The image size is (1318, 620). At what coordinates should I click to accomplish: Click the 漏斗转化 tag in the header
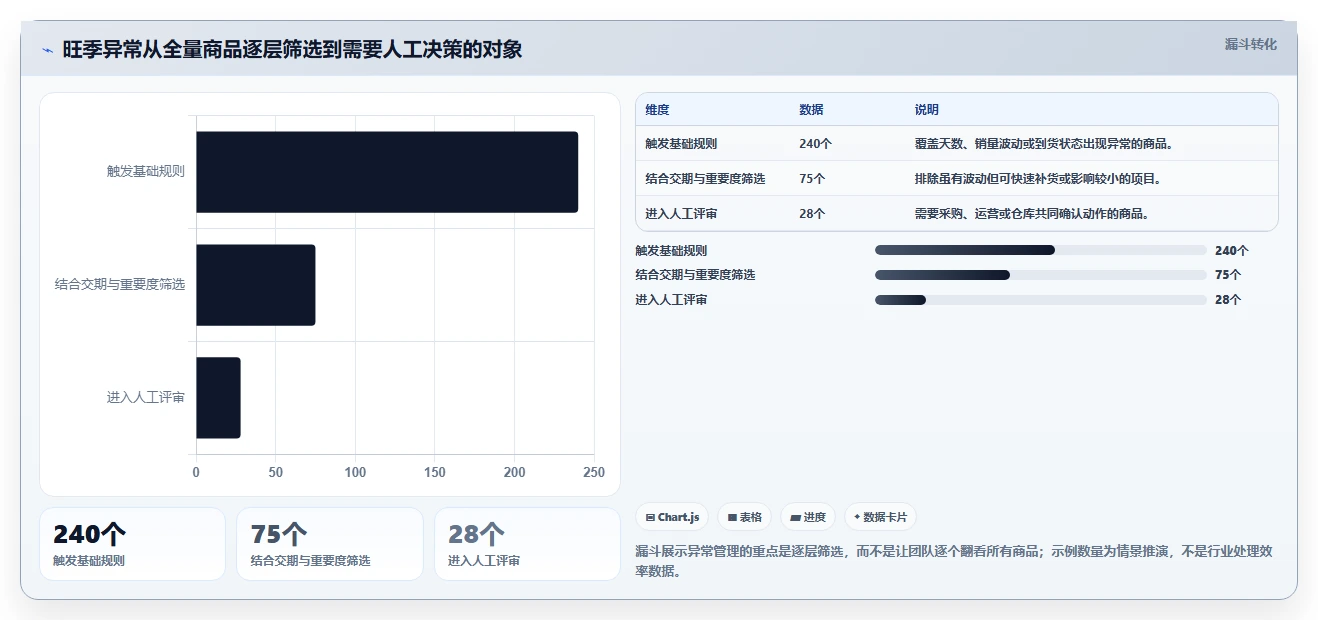pos(1250,44)
